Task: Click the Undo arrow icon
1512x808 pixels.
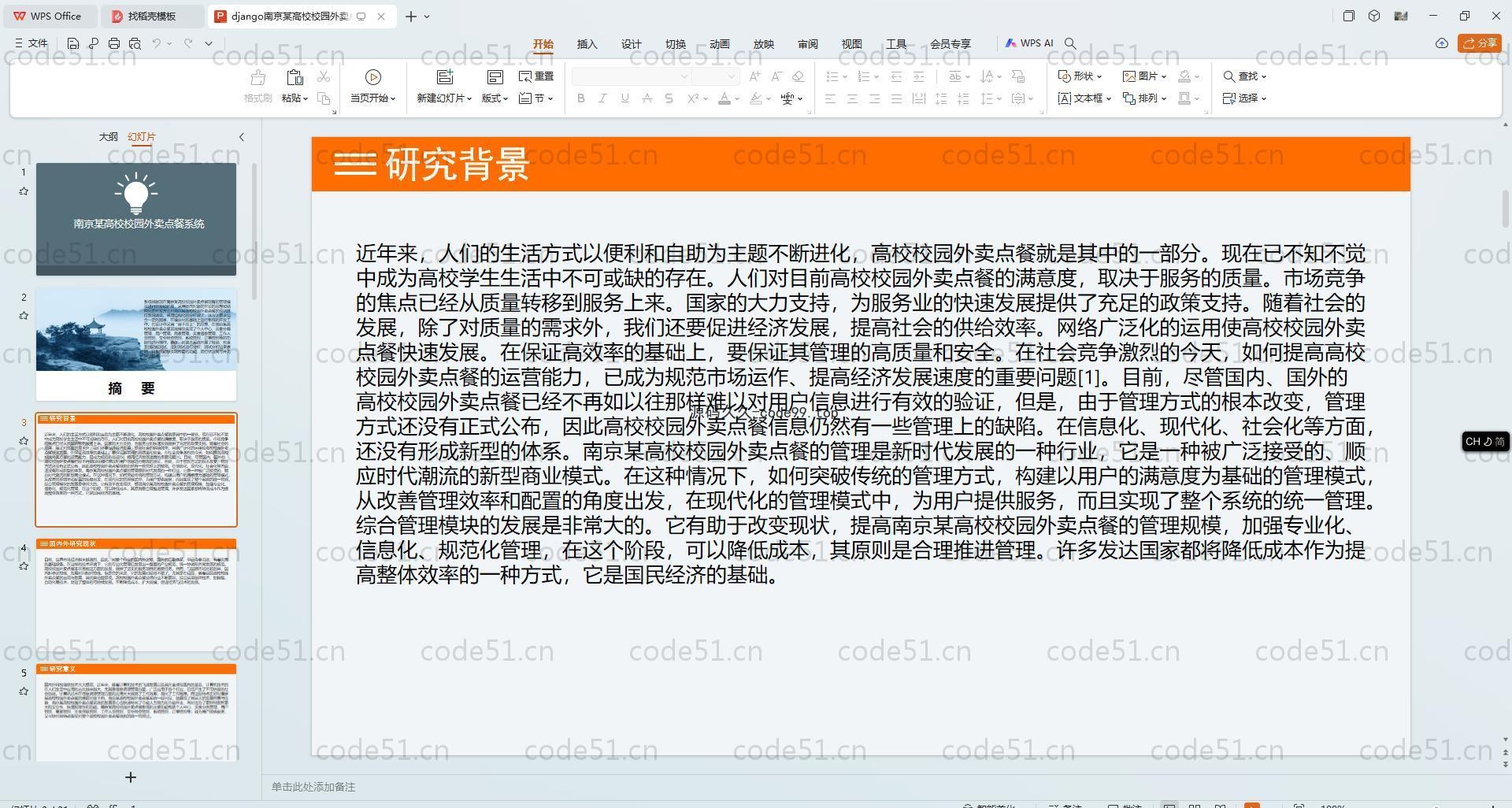Action: click(x=157, y=43)
